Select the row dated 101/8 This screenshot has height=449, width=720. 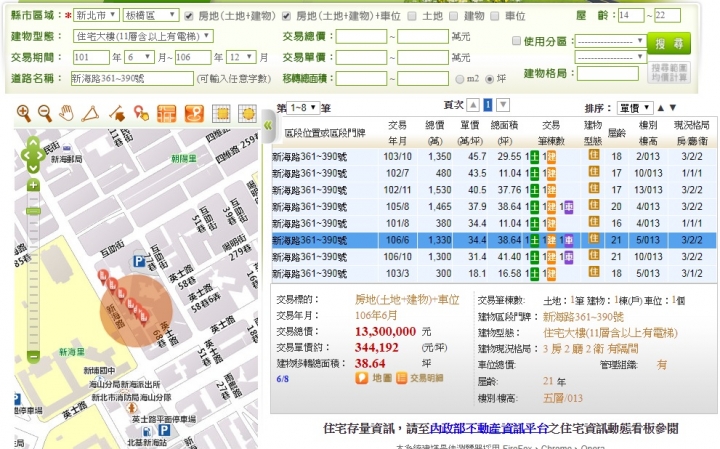tap(494, 224)
